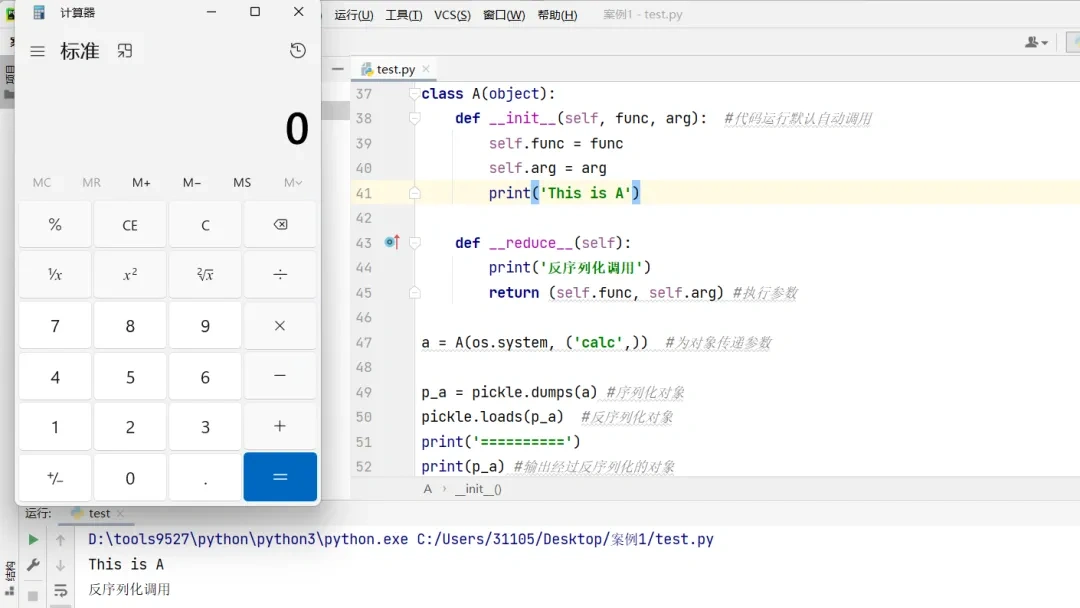Click the calculator backspace key
This screenshot has width=1080, height=608.
[x=280, y=224]
